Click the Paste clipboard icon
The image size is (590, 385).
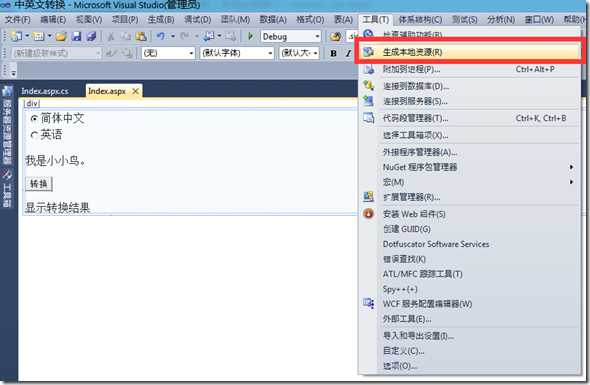(141, 37)
